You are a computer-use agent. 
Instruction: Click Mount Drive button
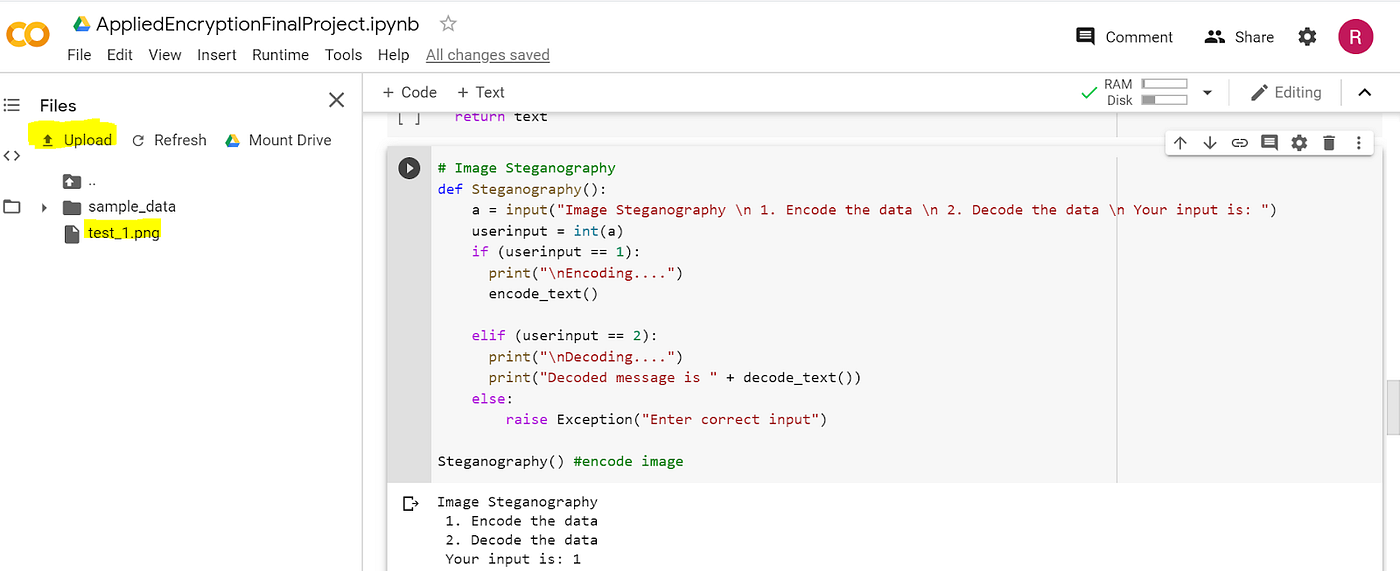(278, 140)
